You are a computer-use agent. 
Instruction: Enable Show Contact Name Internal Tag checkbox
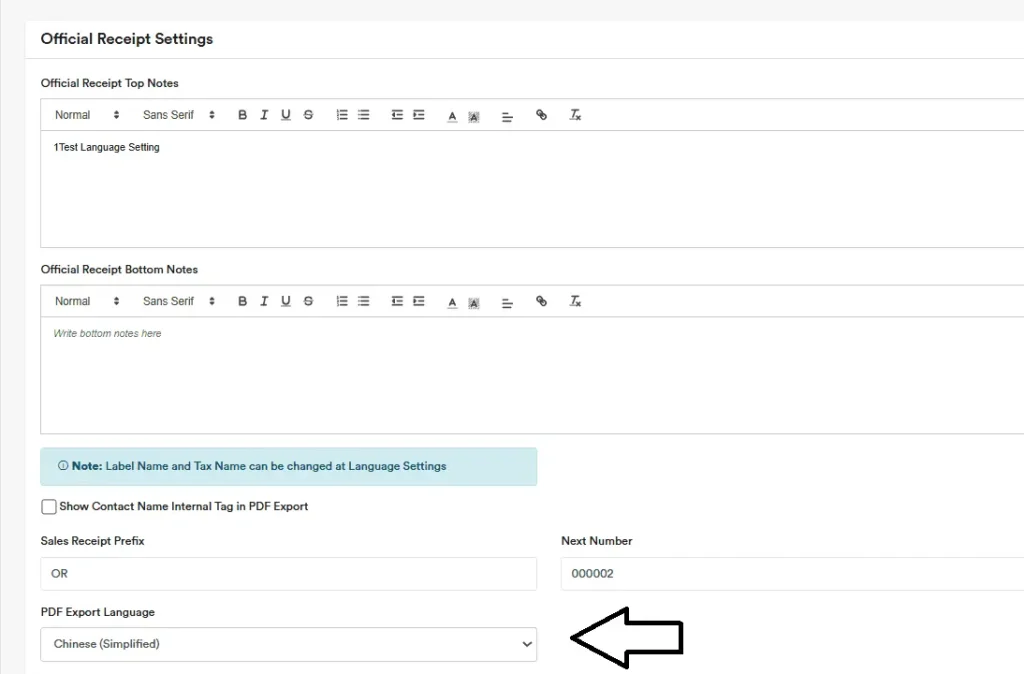tap(49, 507)
